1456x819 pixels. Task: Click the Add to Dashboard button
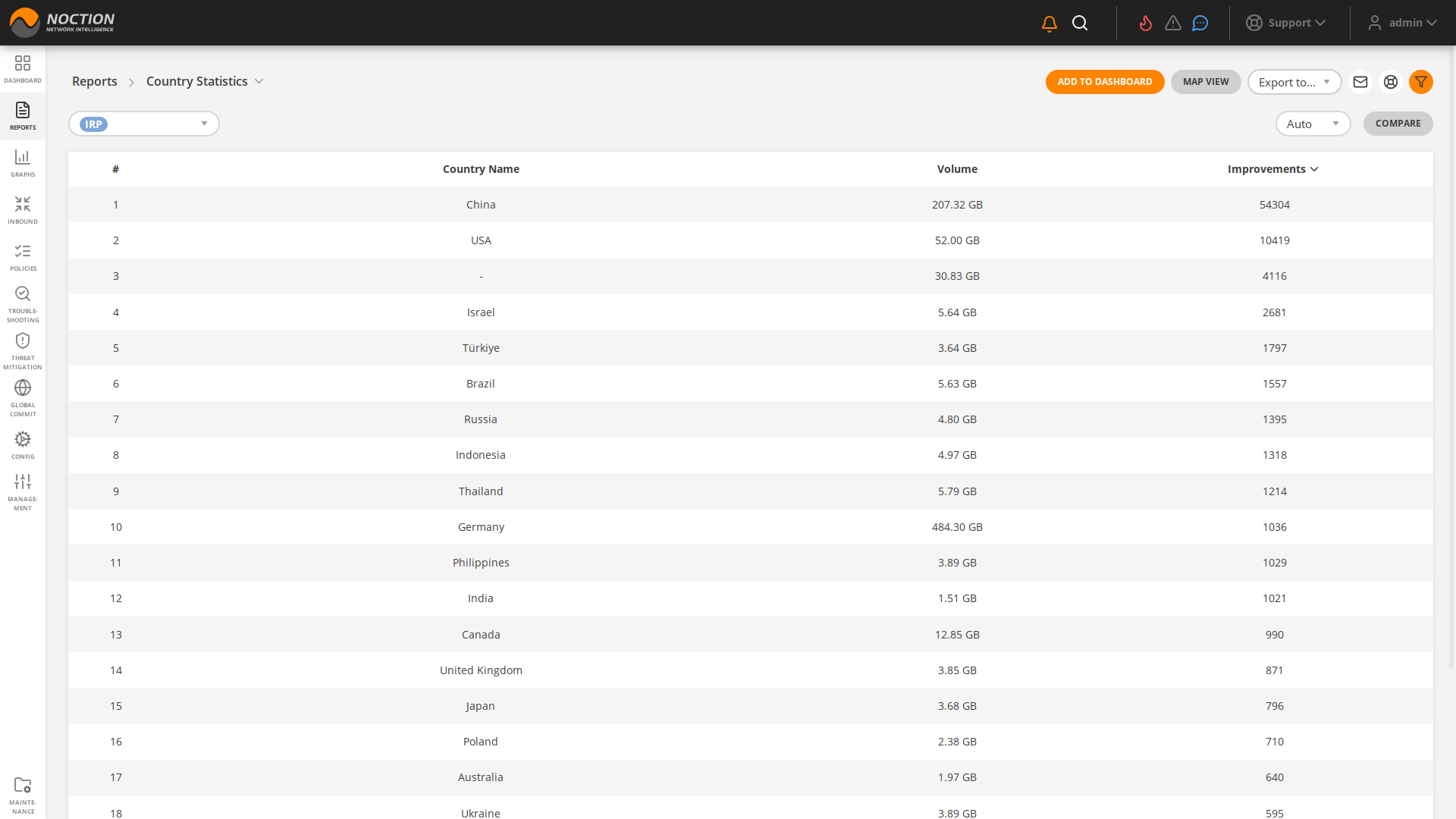coord(1105,82)
